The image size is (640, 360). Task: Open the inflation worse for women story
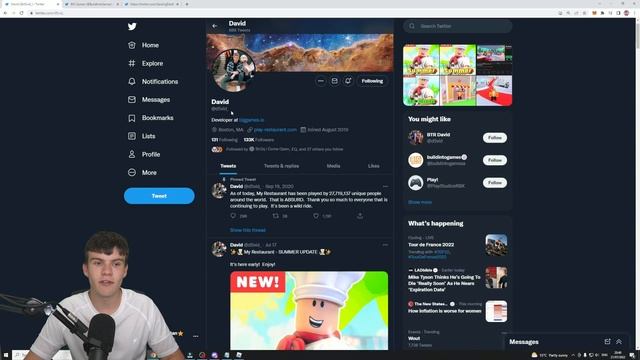tap(444, 311)
